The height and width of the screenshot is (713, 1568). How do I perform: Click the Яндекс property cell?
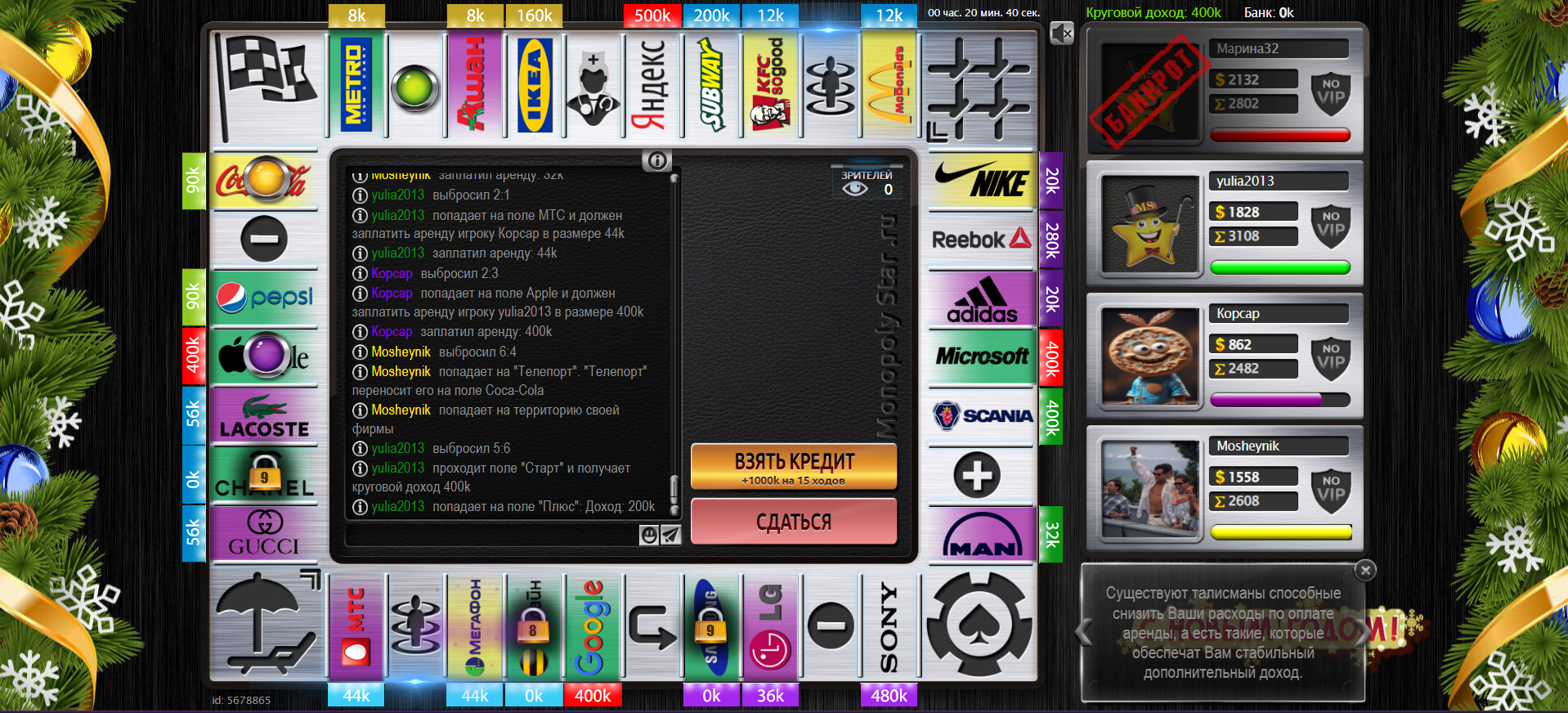pos(652,85)
